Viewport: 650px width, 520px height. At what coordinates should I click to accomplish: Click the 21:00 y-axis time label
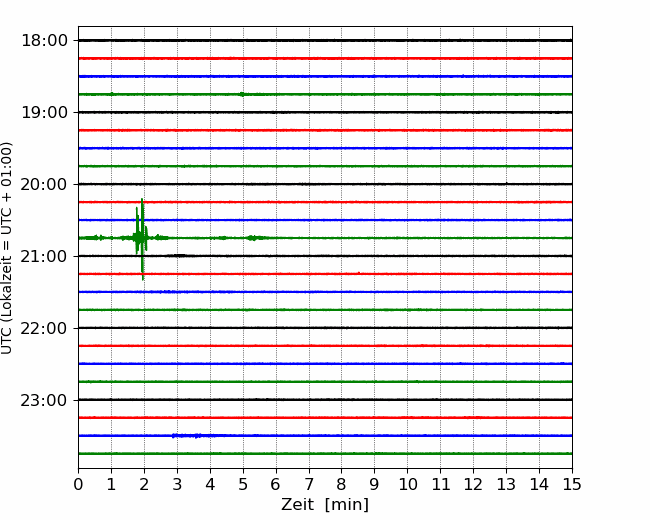pos(44,257)
